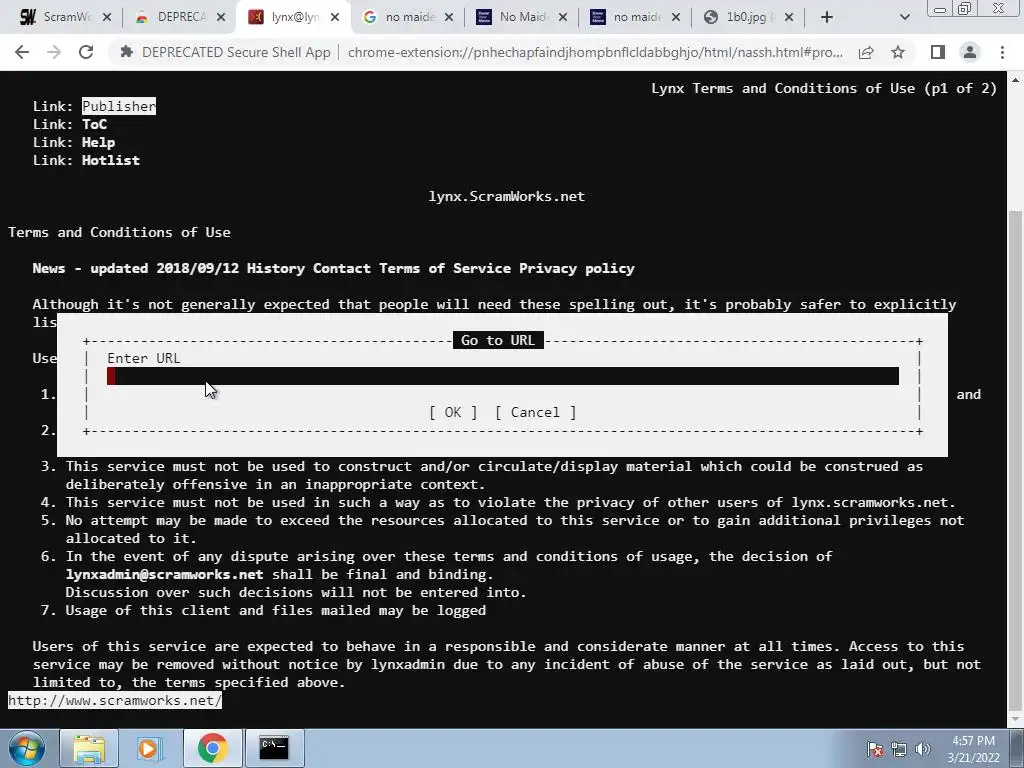Click the http://www.scramworks.net/ status line
The image size is (1024, 768).
click(115, 701)
